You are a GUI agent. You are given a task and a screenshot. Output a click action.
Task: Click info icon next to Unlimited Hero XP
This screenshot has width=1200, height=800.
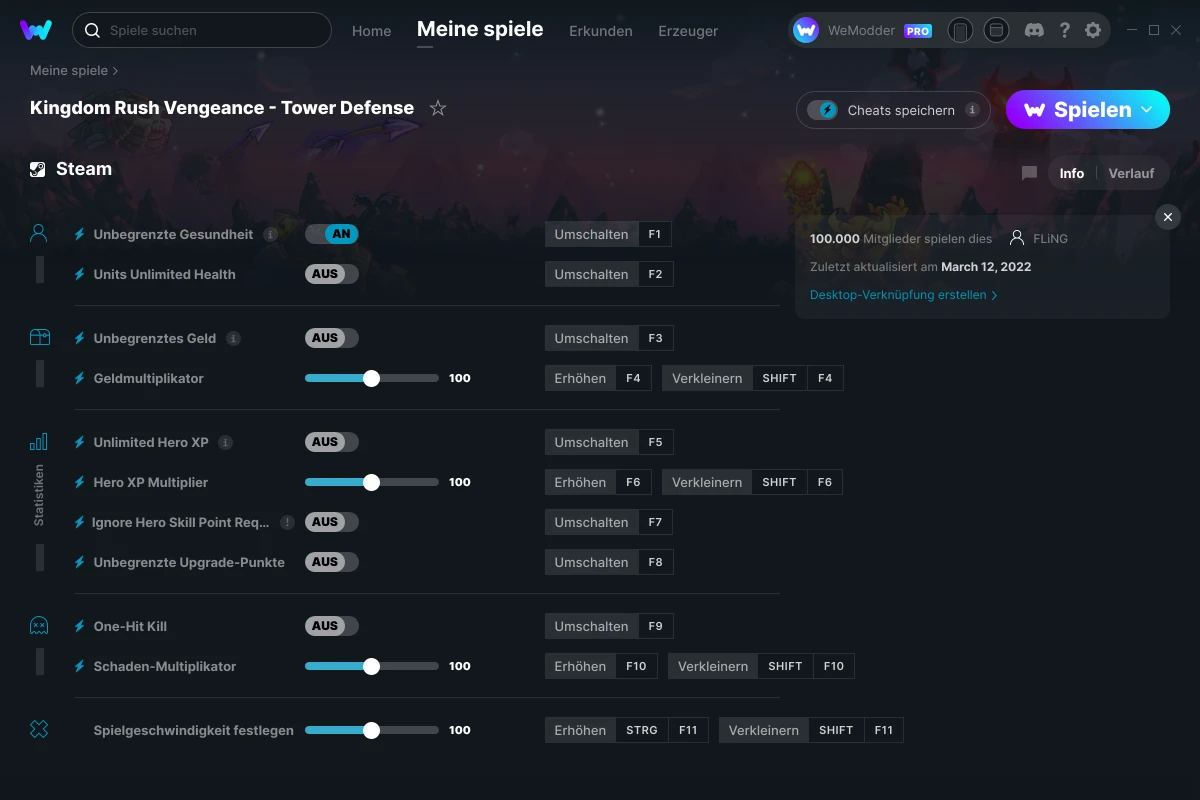[x=226, y=442]
